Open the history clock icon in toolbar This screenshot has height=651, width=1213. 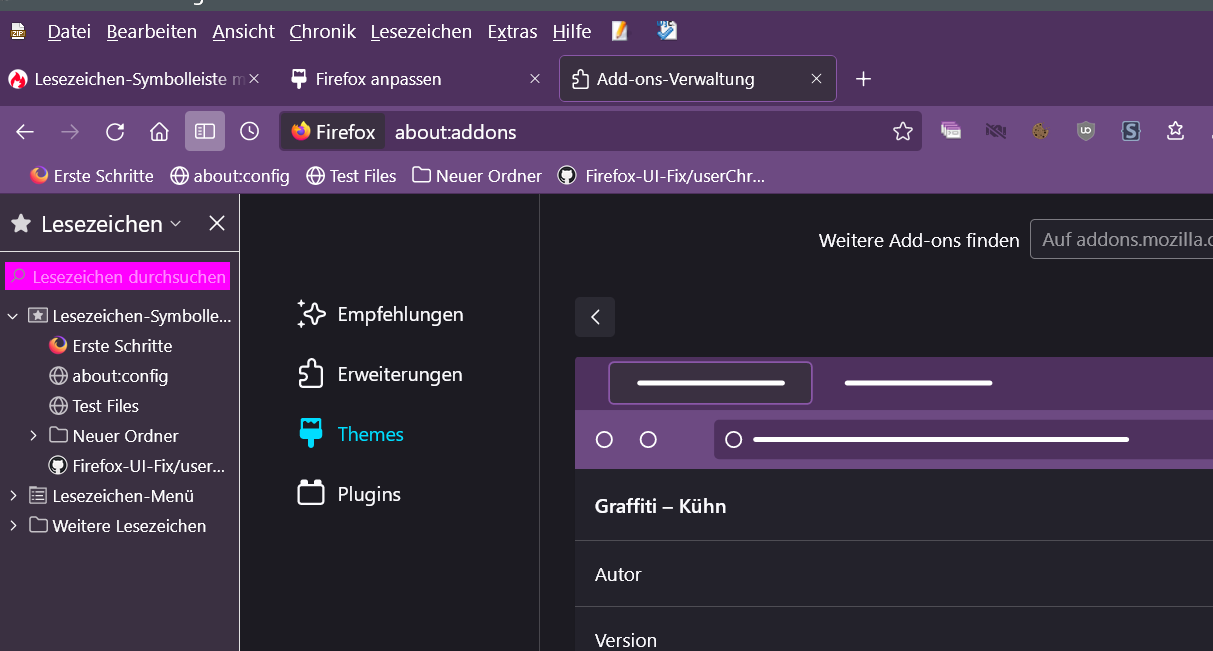[250, 132]
